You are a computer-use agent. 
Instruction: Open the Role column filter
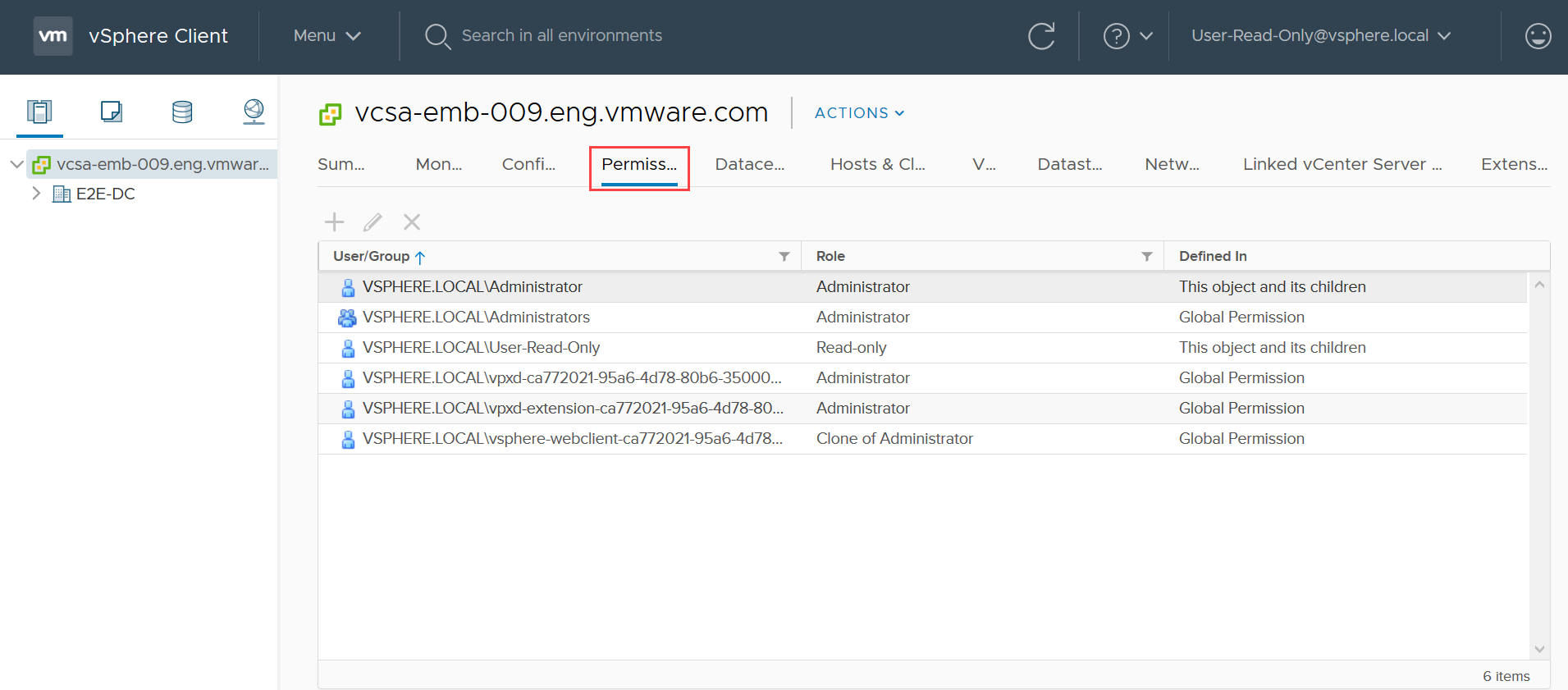[x=1146, y=257]
